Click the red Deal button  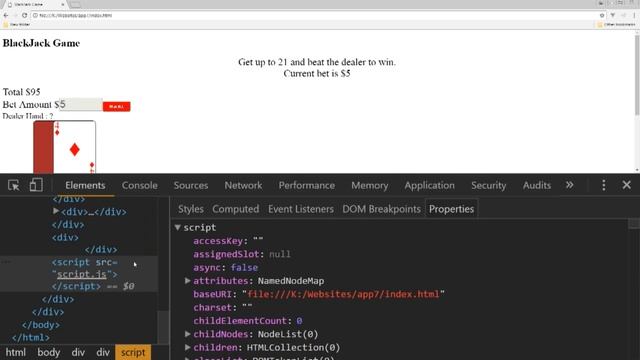[117, 107]
